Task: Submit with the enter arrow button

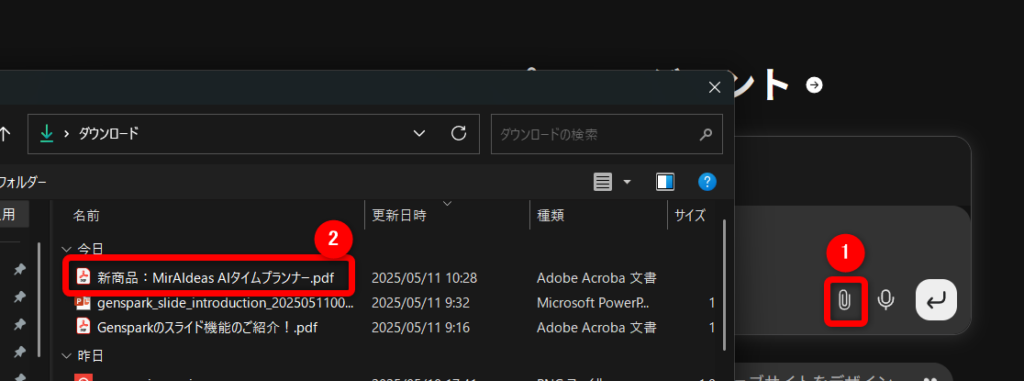Action: tap(936, 300)
